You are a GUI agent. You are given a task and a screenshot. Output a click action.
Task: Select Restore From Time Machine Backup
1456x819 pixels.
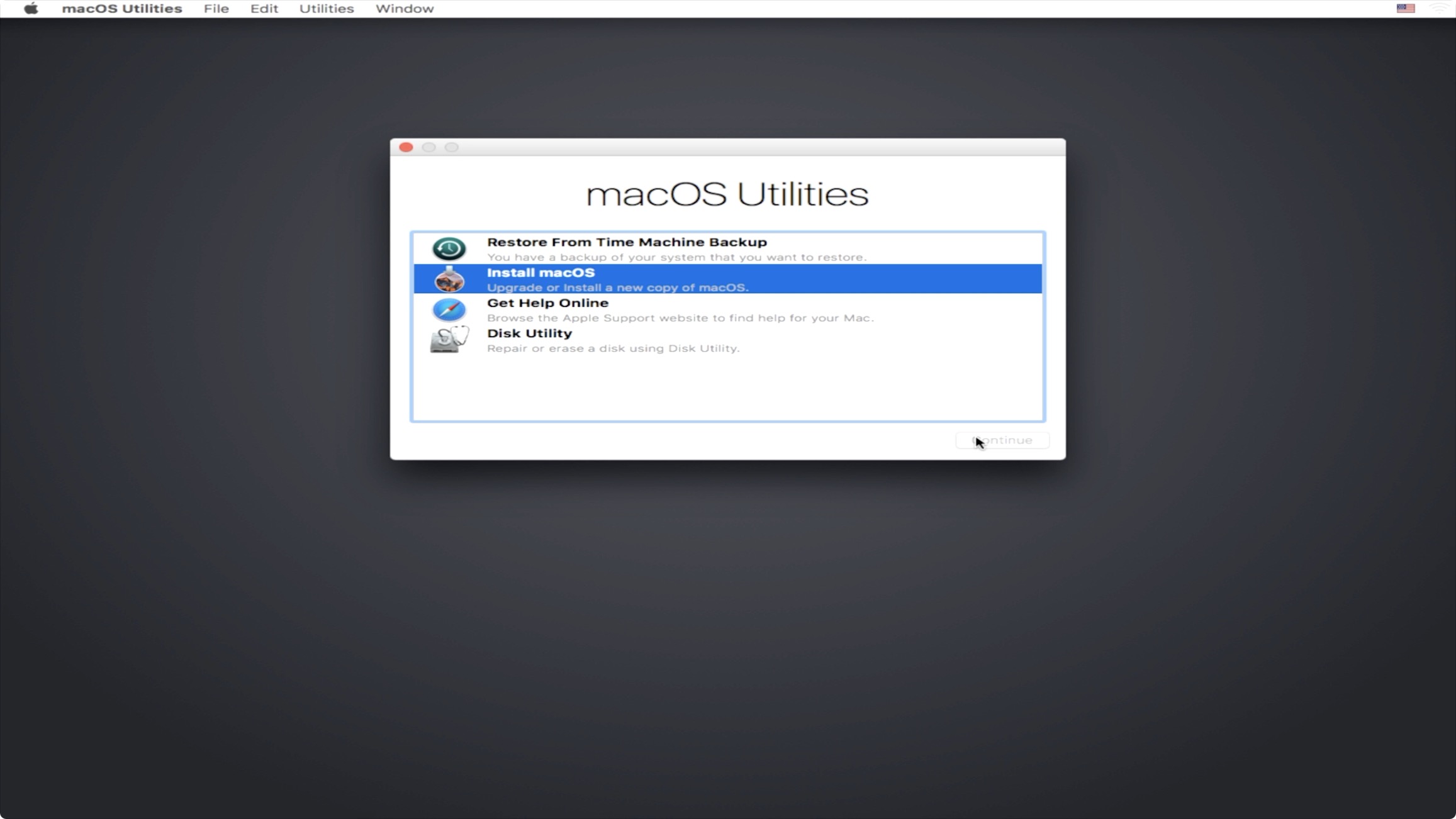click(626, 243)
